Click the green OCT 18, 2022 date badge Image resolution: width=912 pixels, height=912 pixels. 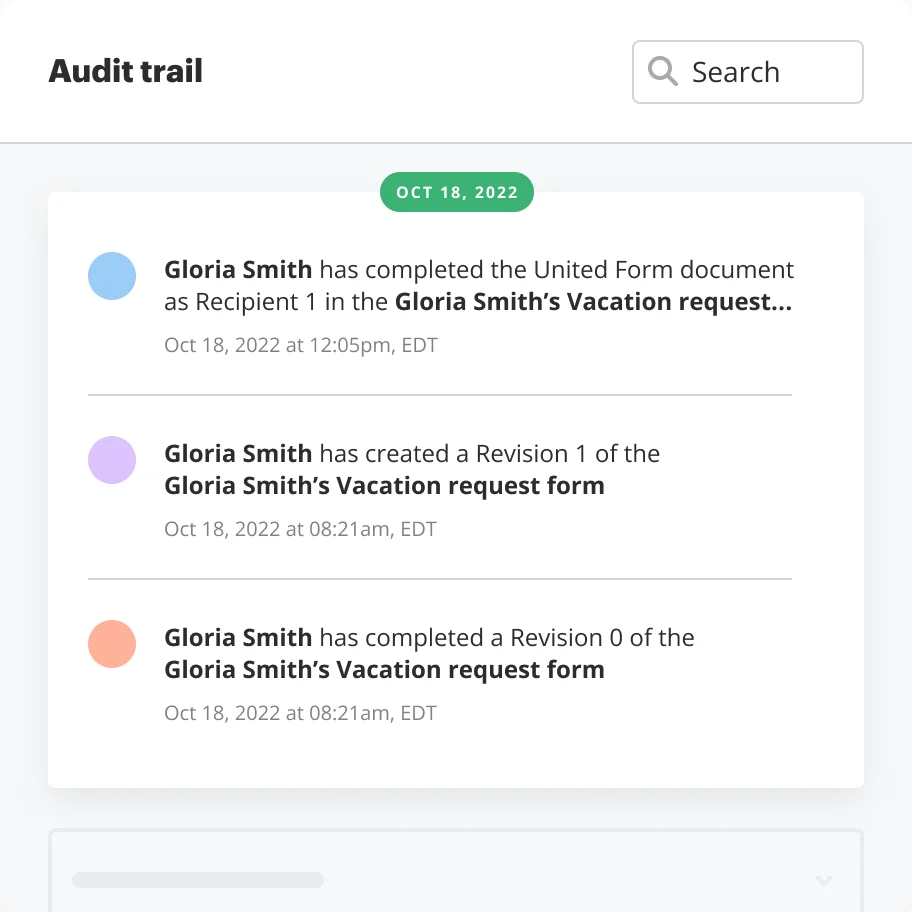(457, 192)
